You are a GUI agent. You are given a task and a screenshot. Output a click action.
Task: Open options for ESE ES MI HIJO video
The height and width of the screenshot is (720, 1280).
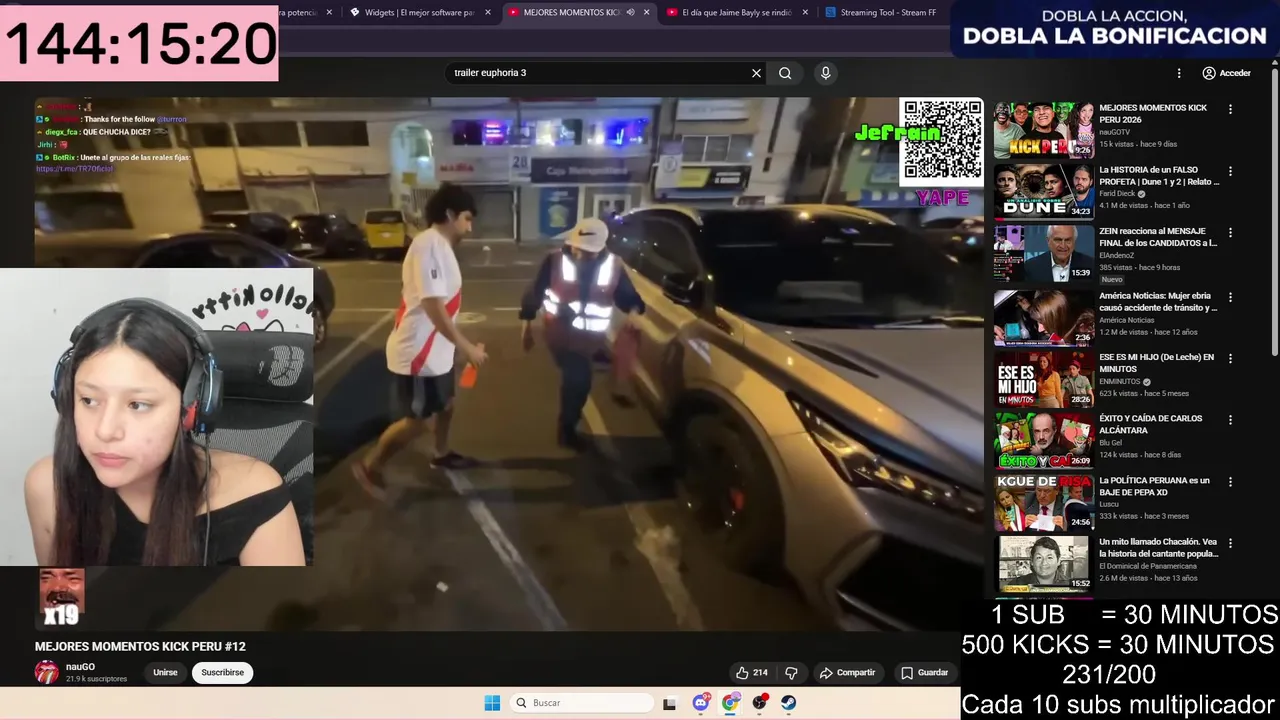(x=1230, y=358)
